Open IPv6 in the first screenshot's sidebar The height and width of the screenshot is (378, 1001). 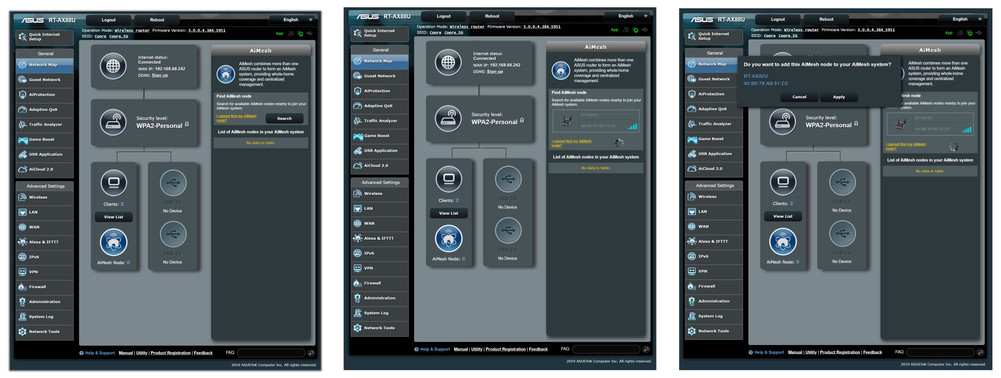pyautogui.click(x=45, y=257)
